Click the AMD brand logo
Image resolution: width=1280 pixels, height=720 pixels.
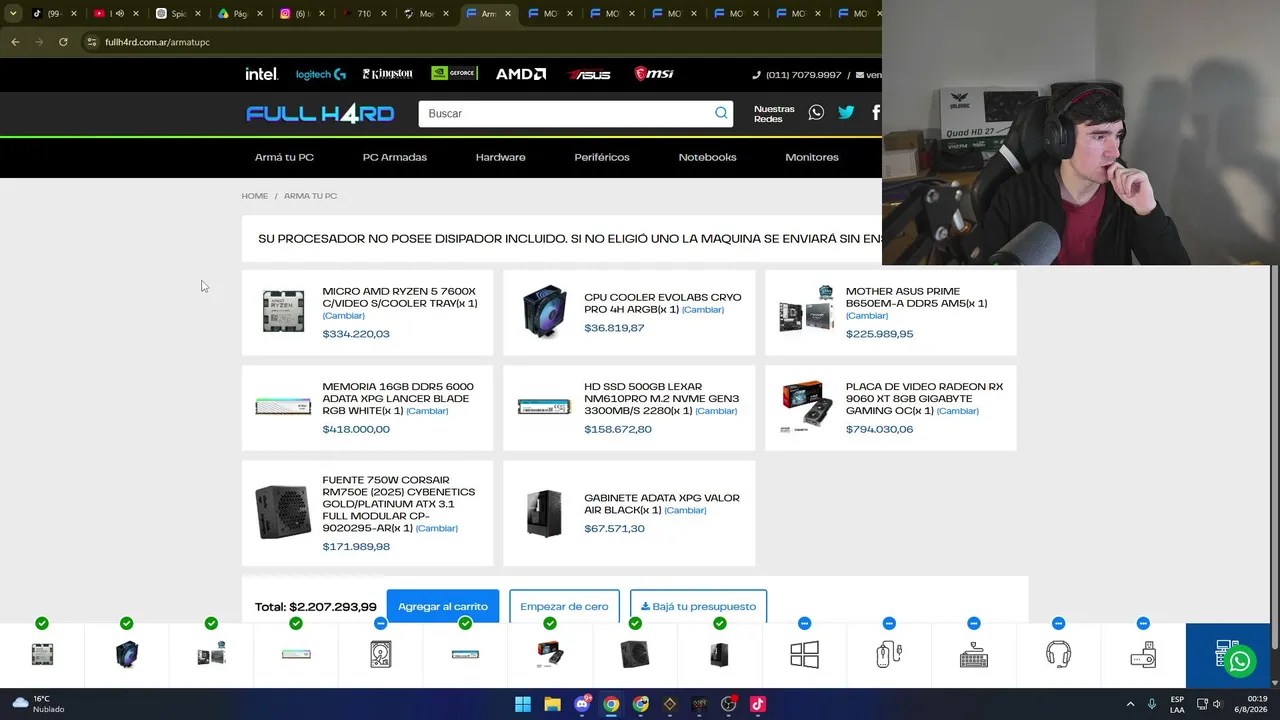(x=521, y=74)
